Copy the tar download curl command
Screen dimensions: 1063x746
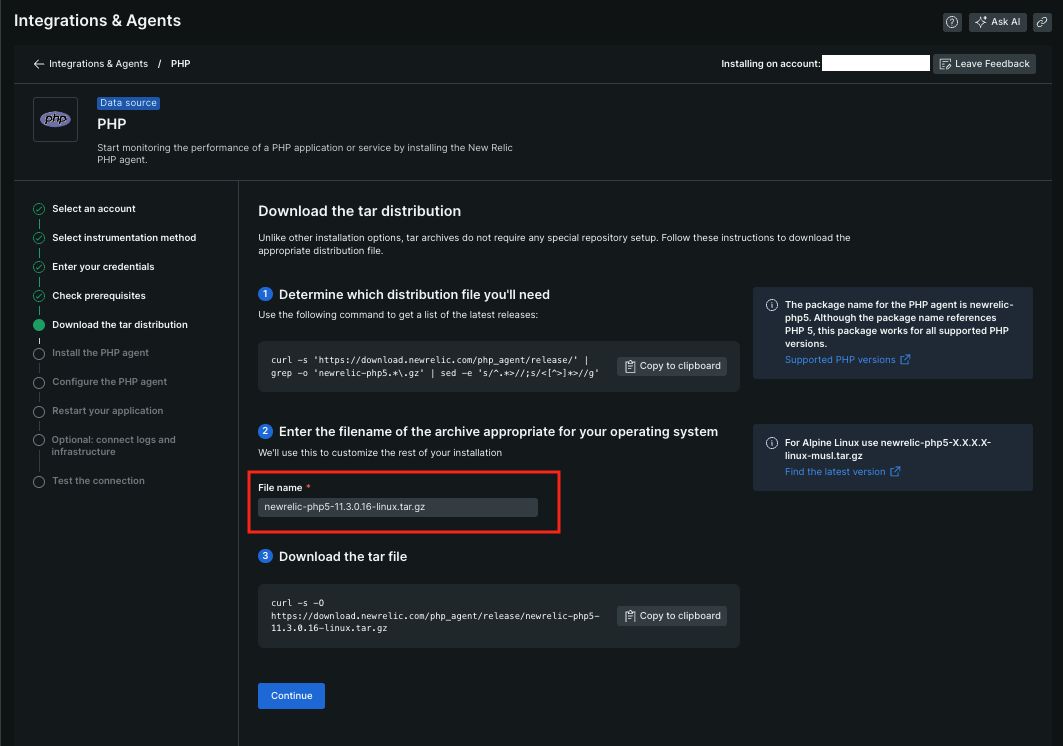point(672,616)
